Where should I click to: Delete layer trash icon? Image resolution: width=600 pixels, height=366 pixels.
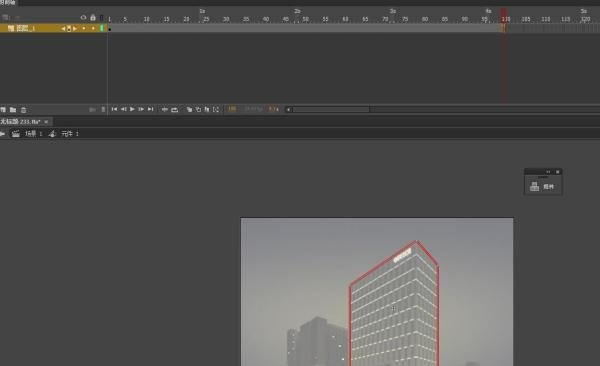tap(23, 110)
